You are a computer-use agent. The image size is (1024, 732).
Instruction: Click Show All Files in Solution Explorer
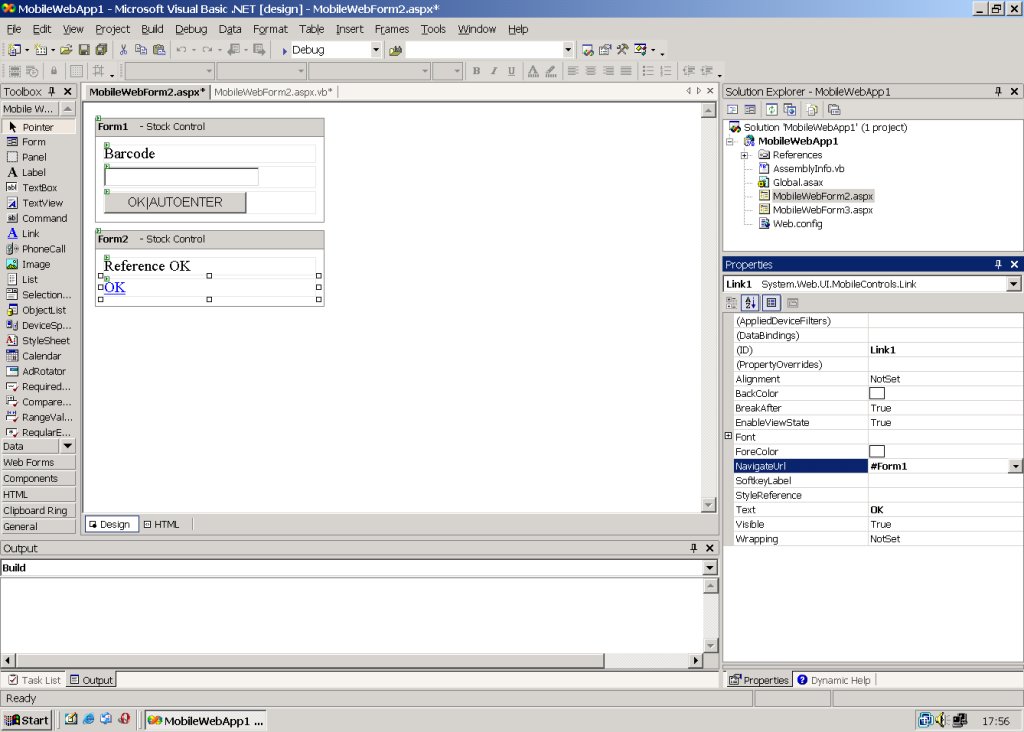[812, 110]
